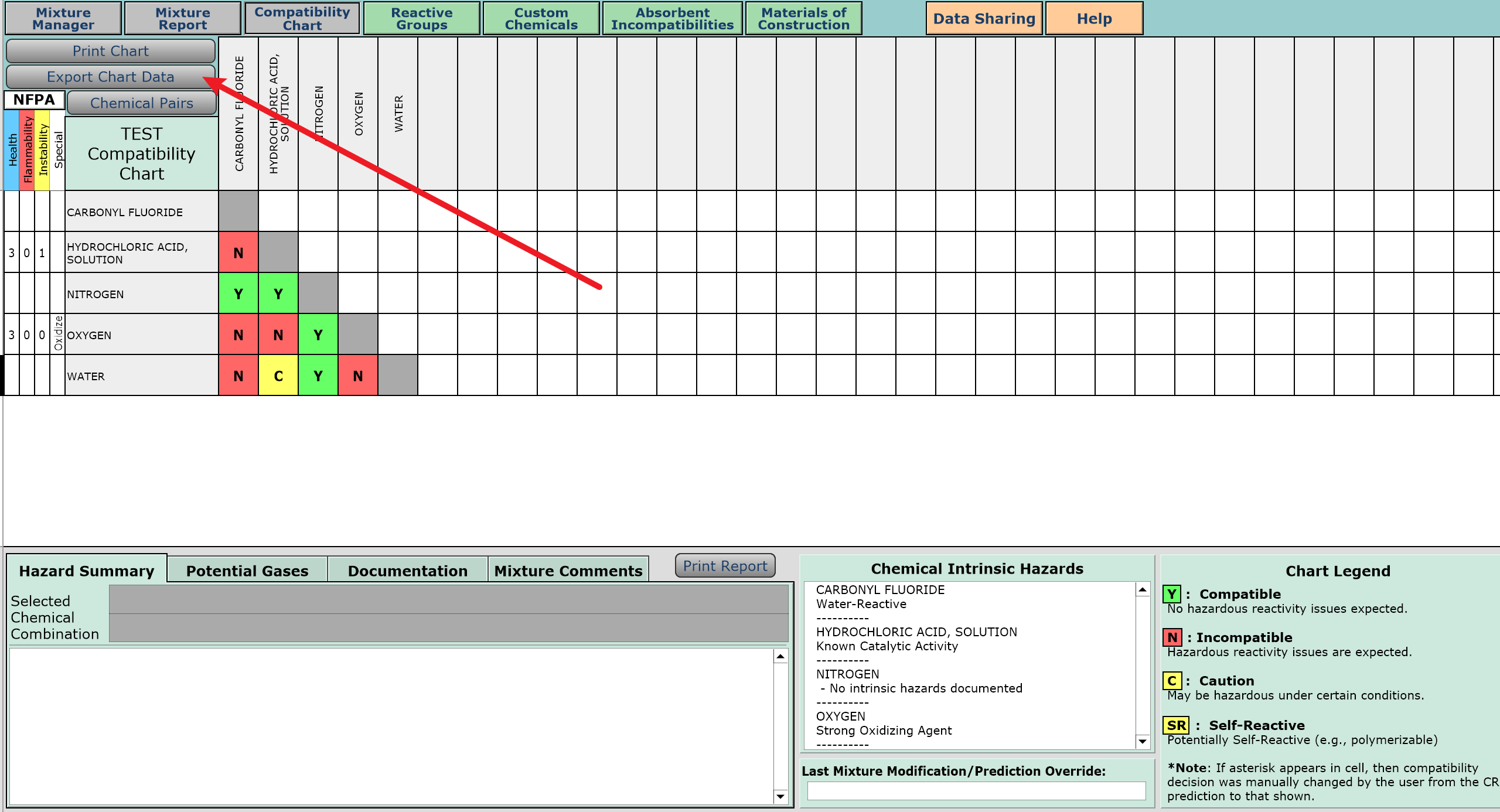Screen dimensions: 1500x812
Task: Open the Chemical Pairs view
Action: [142, 103]
